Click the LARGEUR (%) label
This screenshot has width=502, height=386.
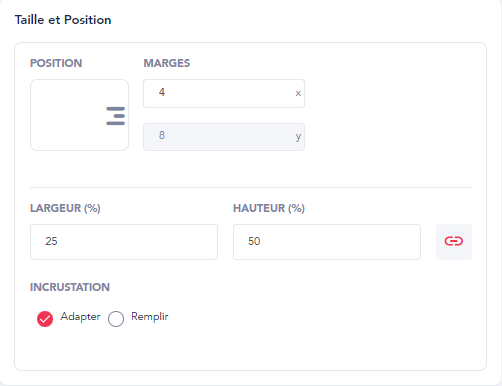pyautogui.click(x=65, y=208)
